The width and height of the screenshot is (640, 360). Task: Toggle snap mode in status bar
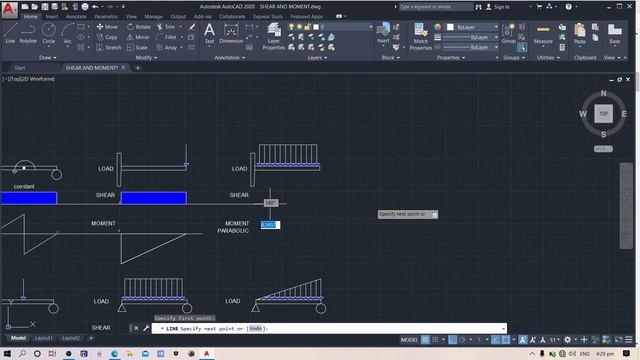click(436, 340)
